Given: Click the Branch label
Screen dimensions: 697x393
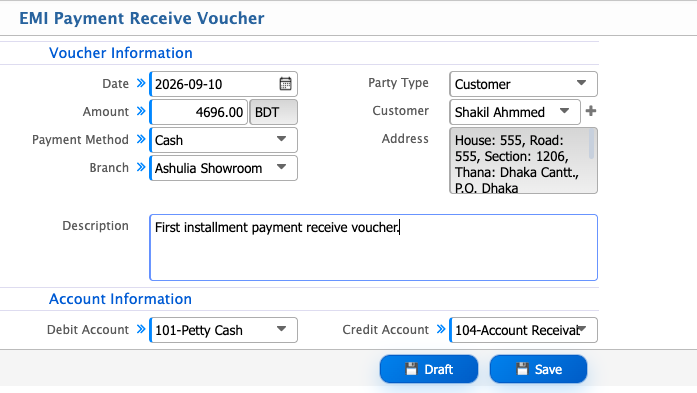Looking at the screenshot, I should click(109, 168).
